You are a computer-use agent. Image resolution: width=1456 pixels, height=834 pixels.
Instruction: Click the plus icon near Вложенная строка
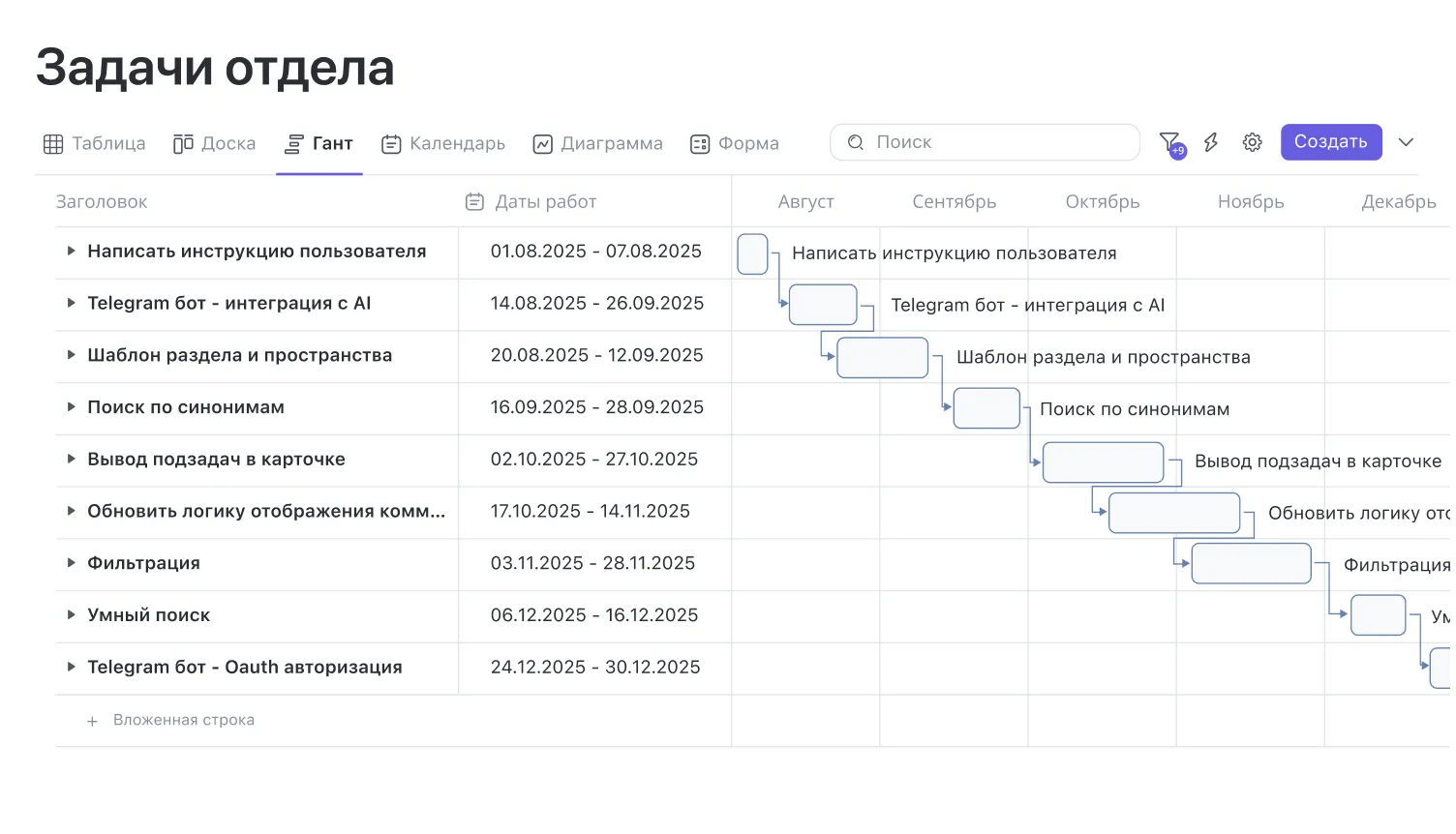(x=92, y=722)
